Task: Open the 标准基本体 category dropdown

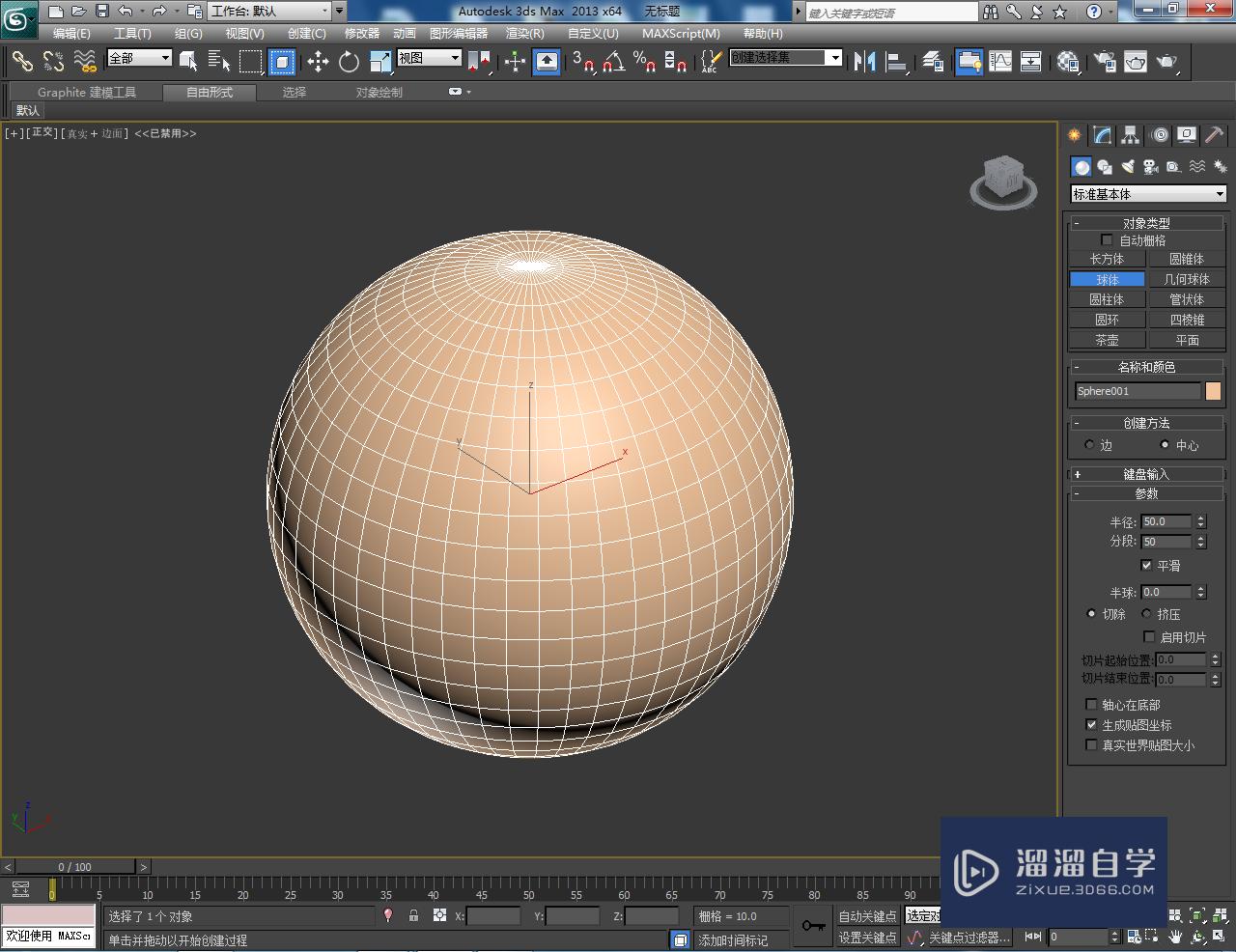Action: (x=1148, y=194)
